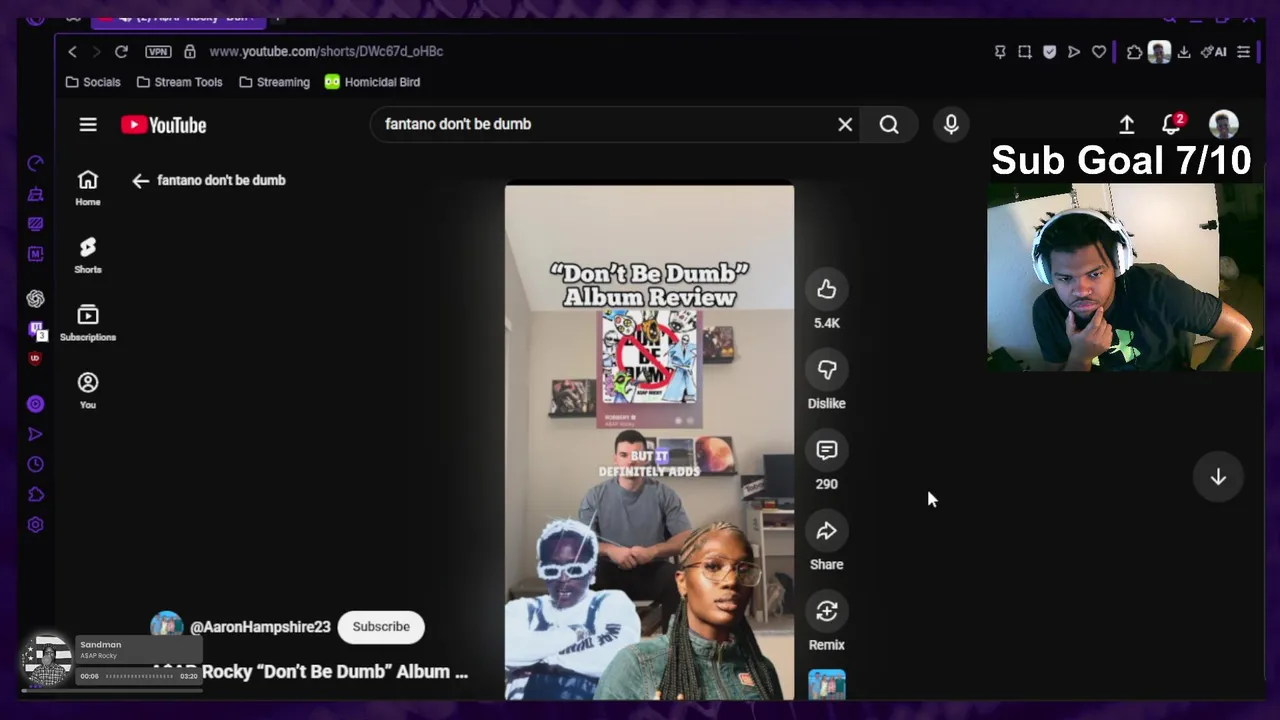Click the Shorts video player
1280x720 pixels.
tap(649, 442)
